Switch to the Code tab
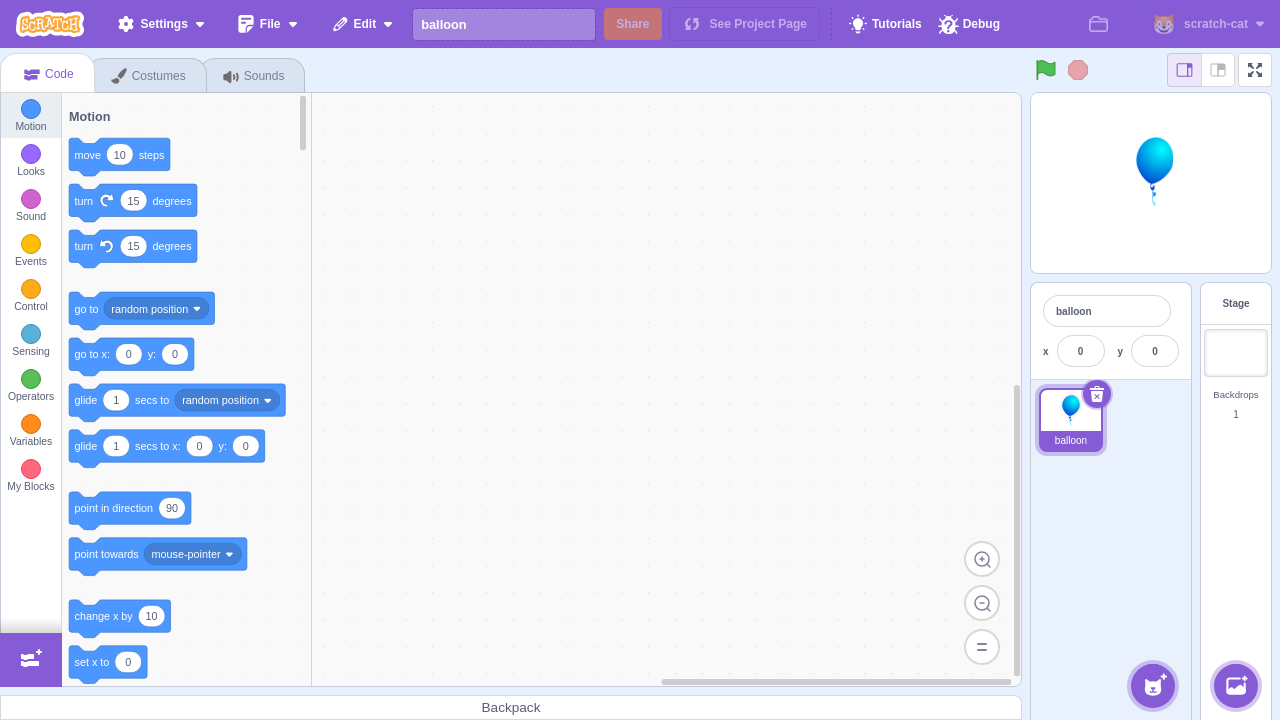The width and height of the screenshot is (1280, 720). pos(48,74)
